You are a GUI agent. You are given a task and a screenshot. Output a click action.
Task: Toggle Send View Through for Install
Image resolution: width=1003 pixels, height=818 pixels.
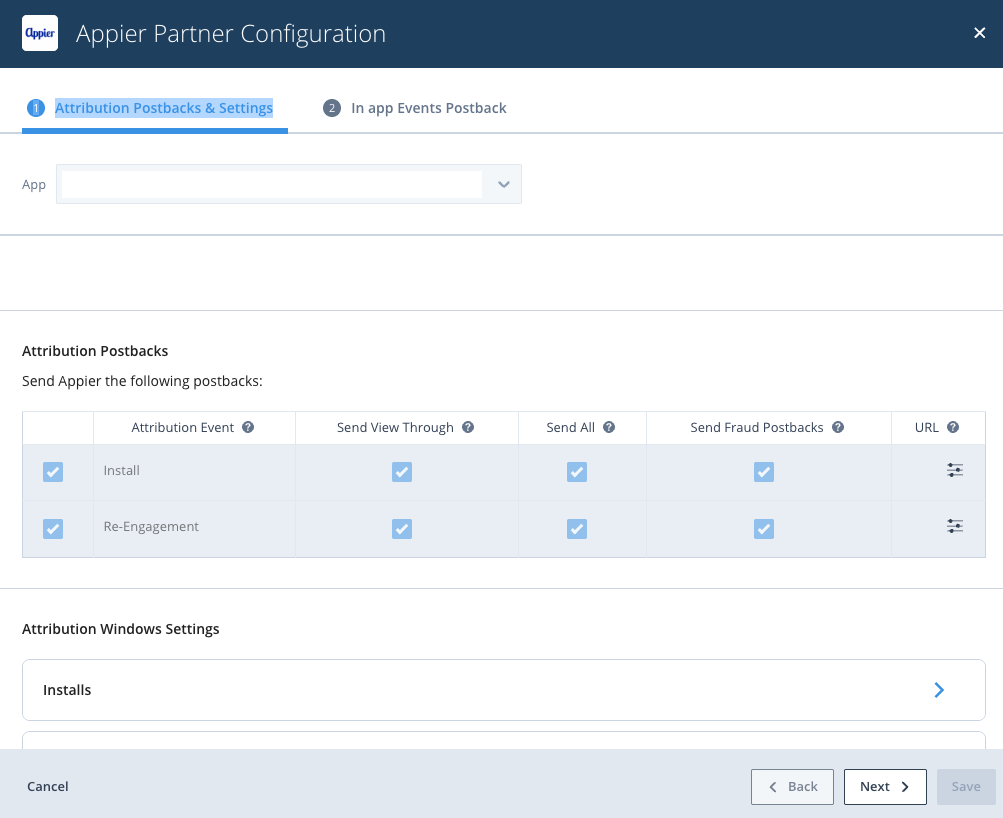point(402,472)
